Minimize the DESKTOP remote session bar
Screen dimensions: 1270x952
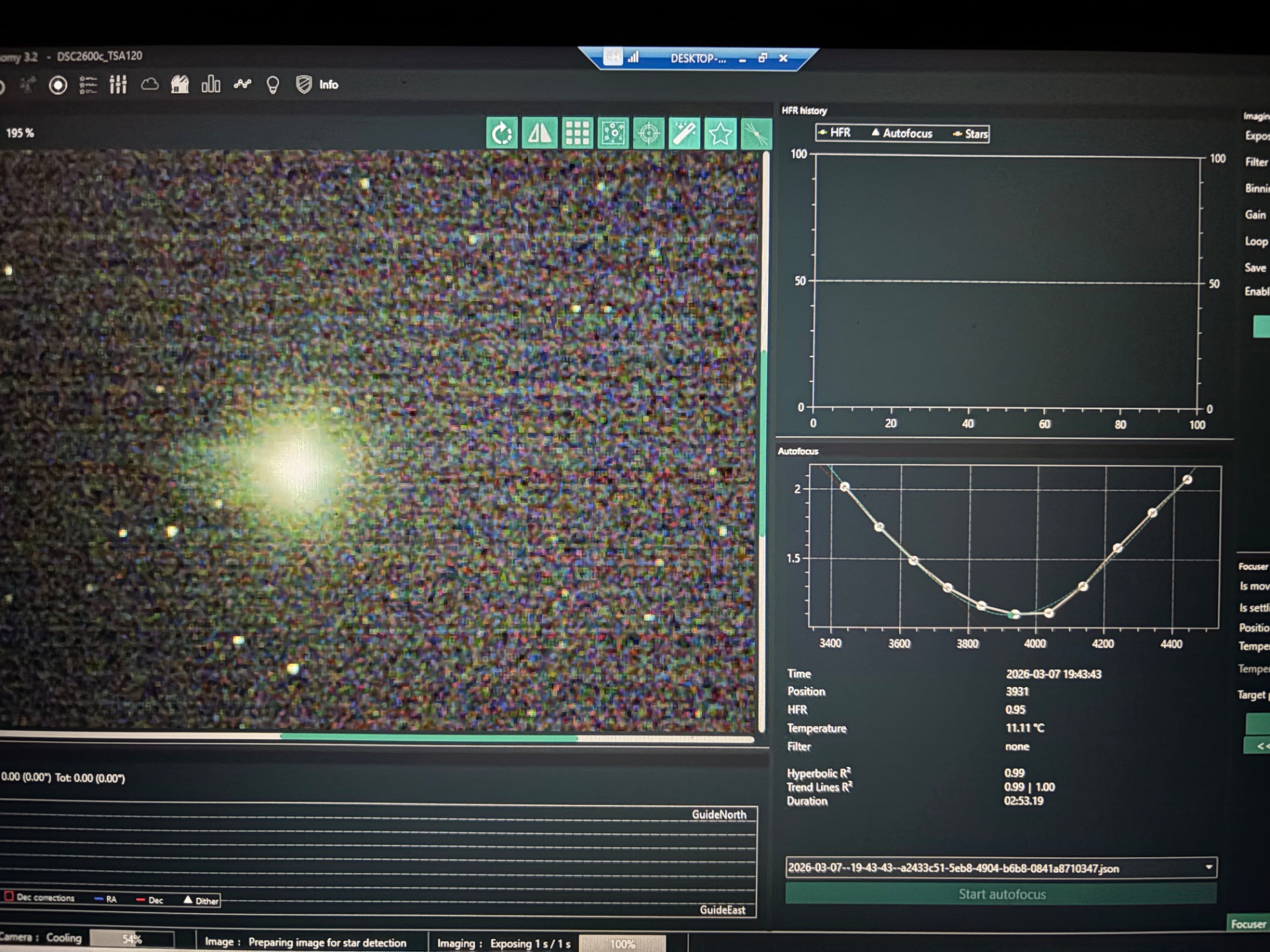742,59
